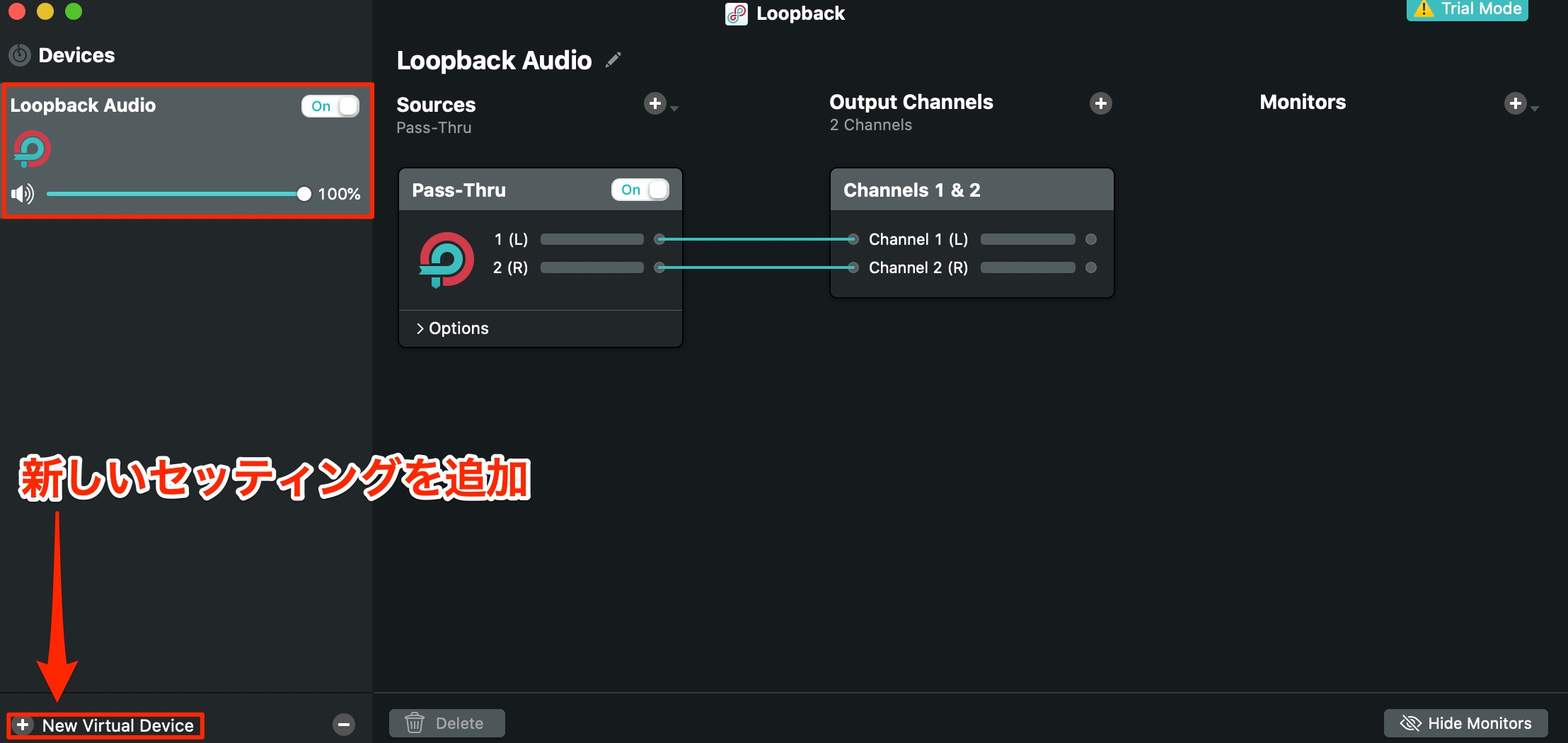Add a monitor with the Monitors plus
1568x743 pixels.
[1515, 103]
